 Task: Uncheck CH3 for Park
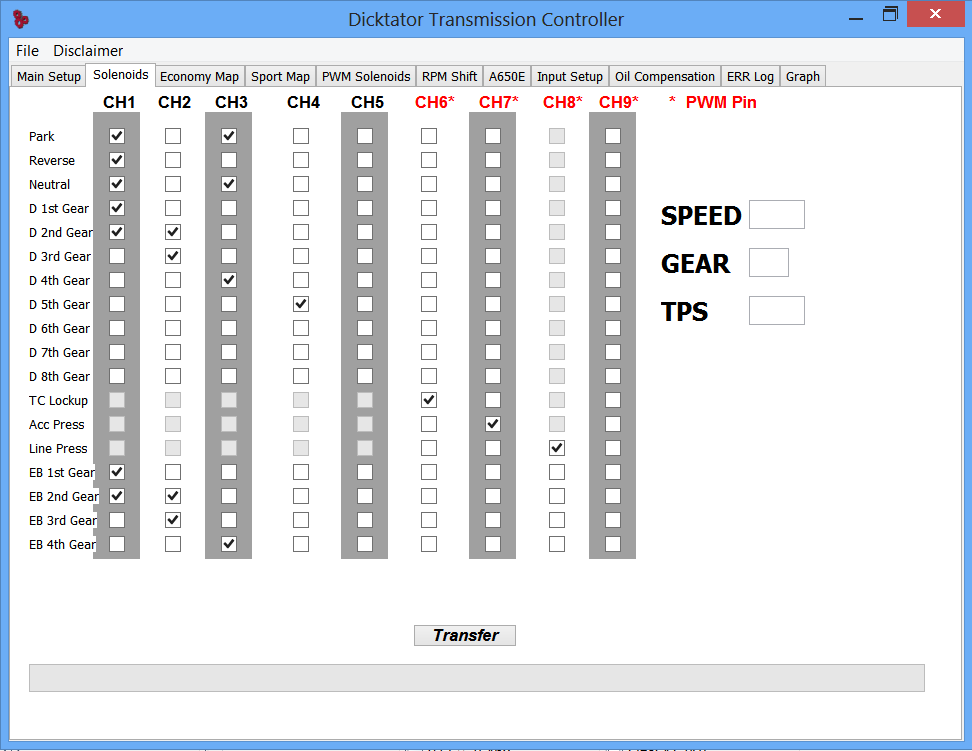(x=229, y=136)
